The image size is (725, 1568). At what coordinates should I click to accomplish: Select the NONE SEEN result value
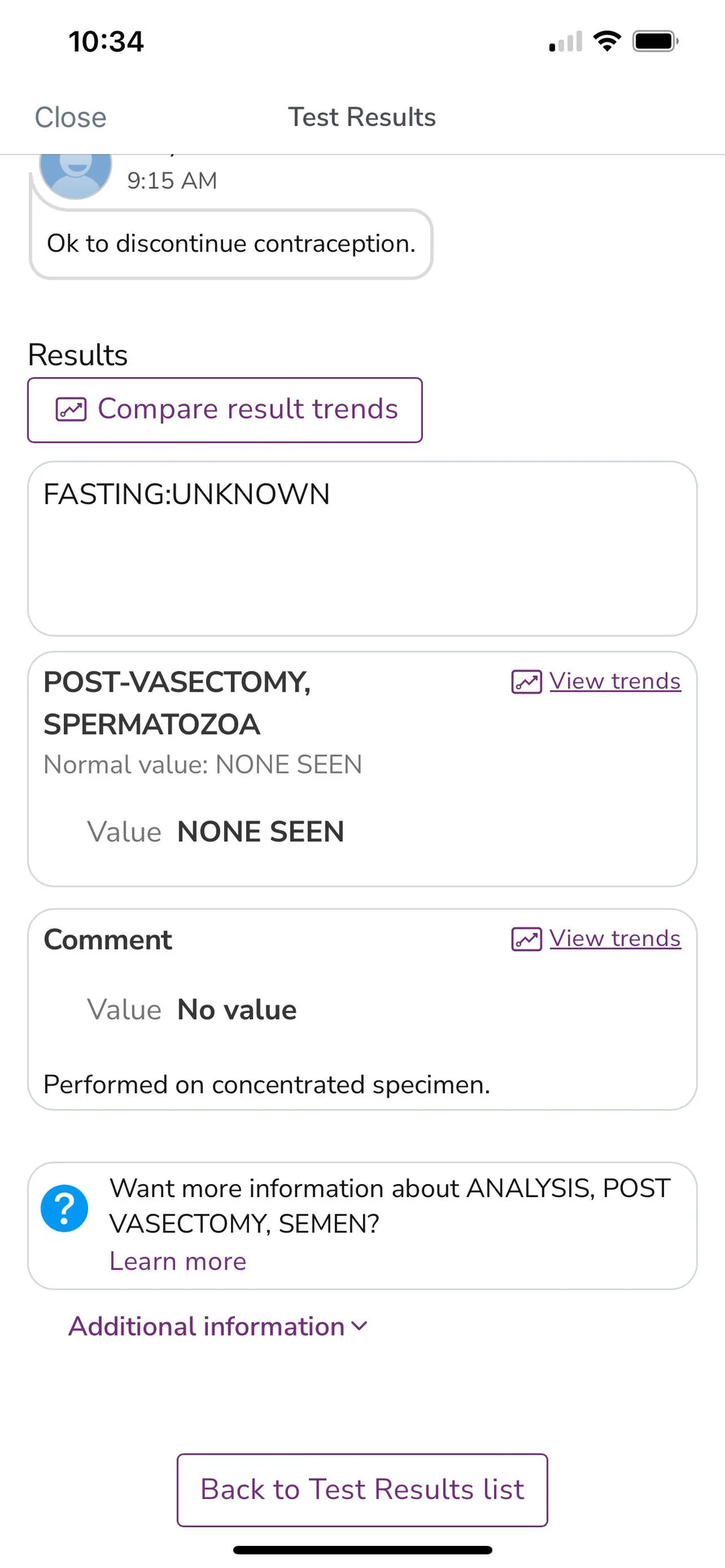(x=260, y=832)
